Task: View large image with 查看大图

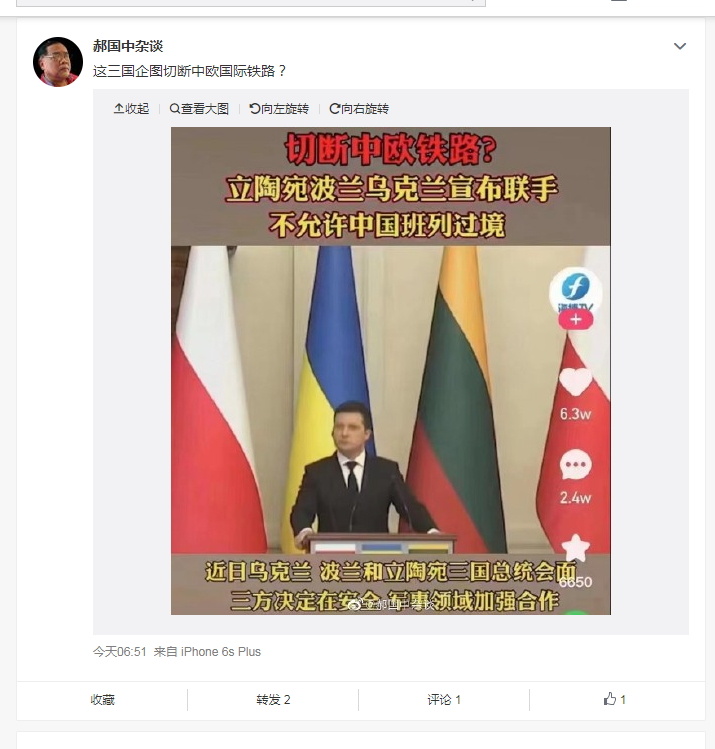Action: (x=199, y=109)
